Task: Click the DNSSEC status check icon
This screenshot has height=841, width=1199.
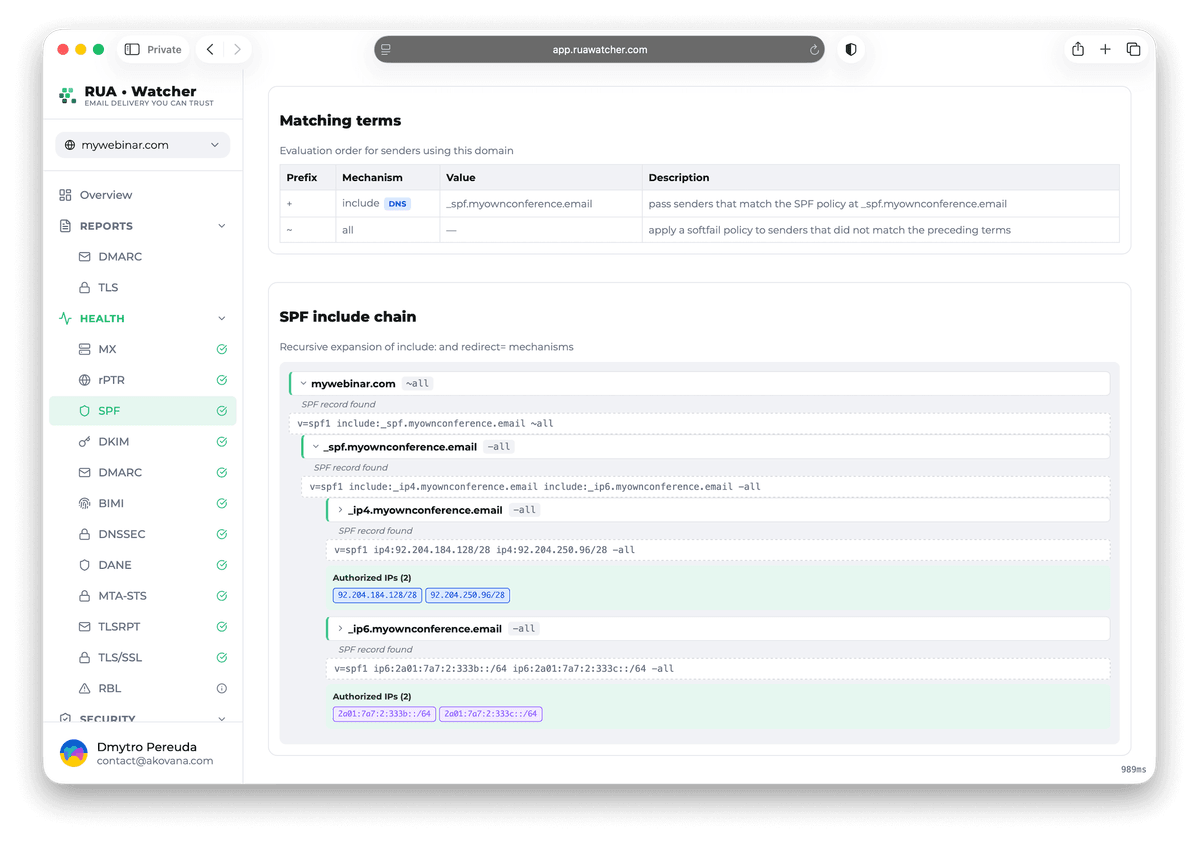Action: click(222, 534)
